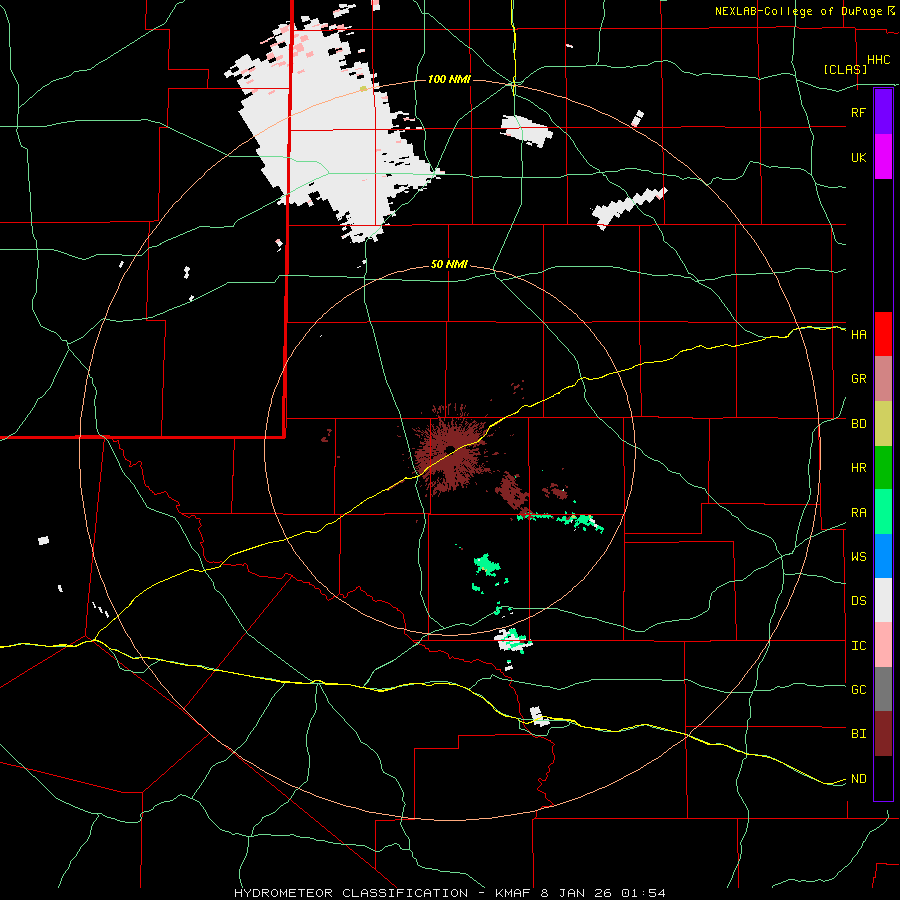Click the '01:54' time stamp
The height and width of the screenshot is (900, 900).
coord(644,893)
